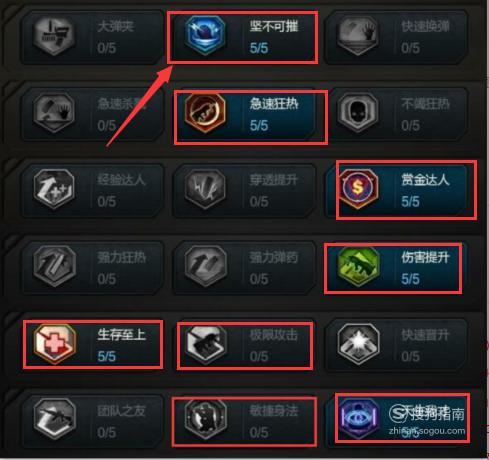This screenshot has width=489, height=460.
Task: Select the rifle 团队之友 skill icon
Action: coord(54,420)
